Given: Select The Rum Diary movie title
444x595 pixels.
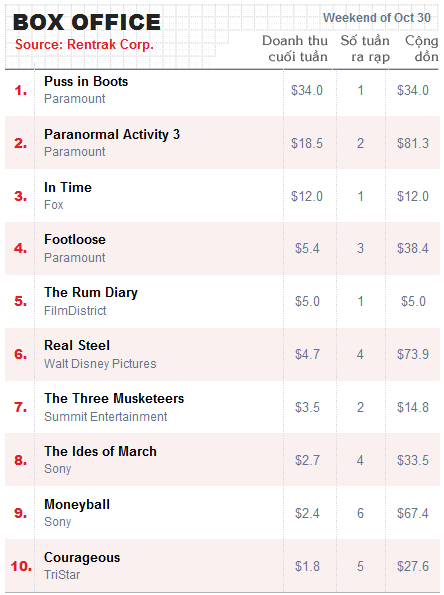Looking at the screenshot, I should pos(91,293).
